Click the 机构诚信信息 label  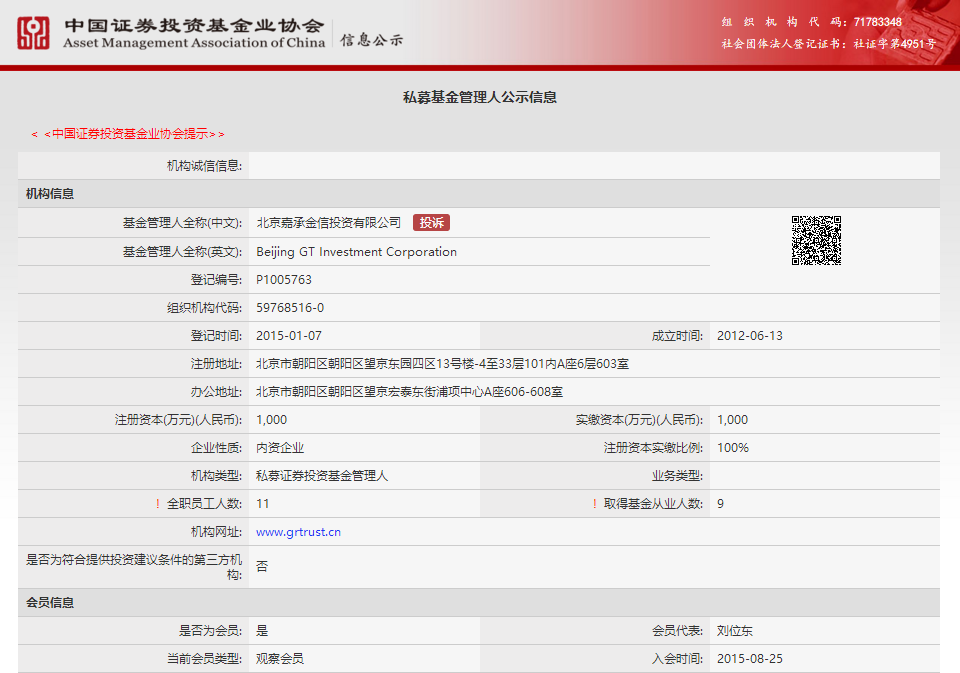click(204, 166)
